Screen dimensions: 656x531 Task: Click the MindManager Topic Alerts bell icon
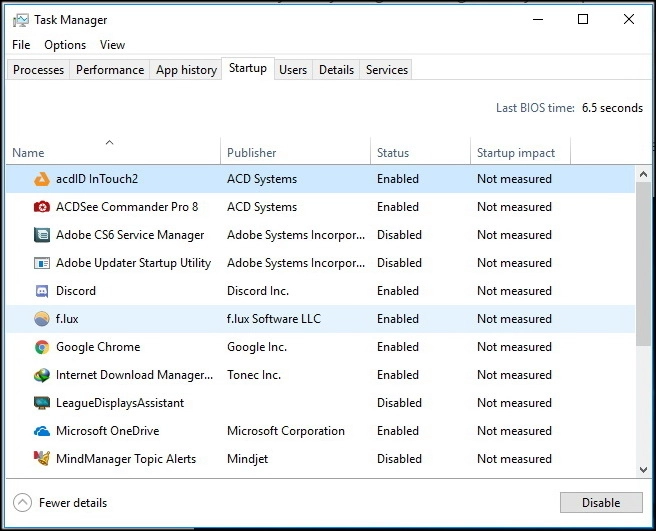(x=42, y=459)
